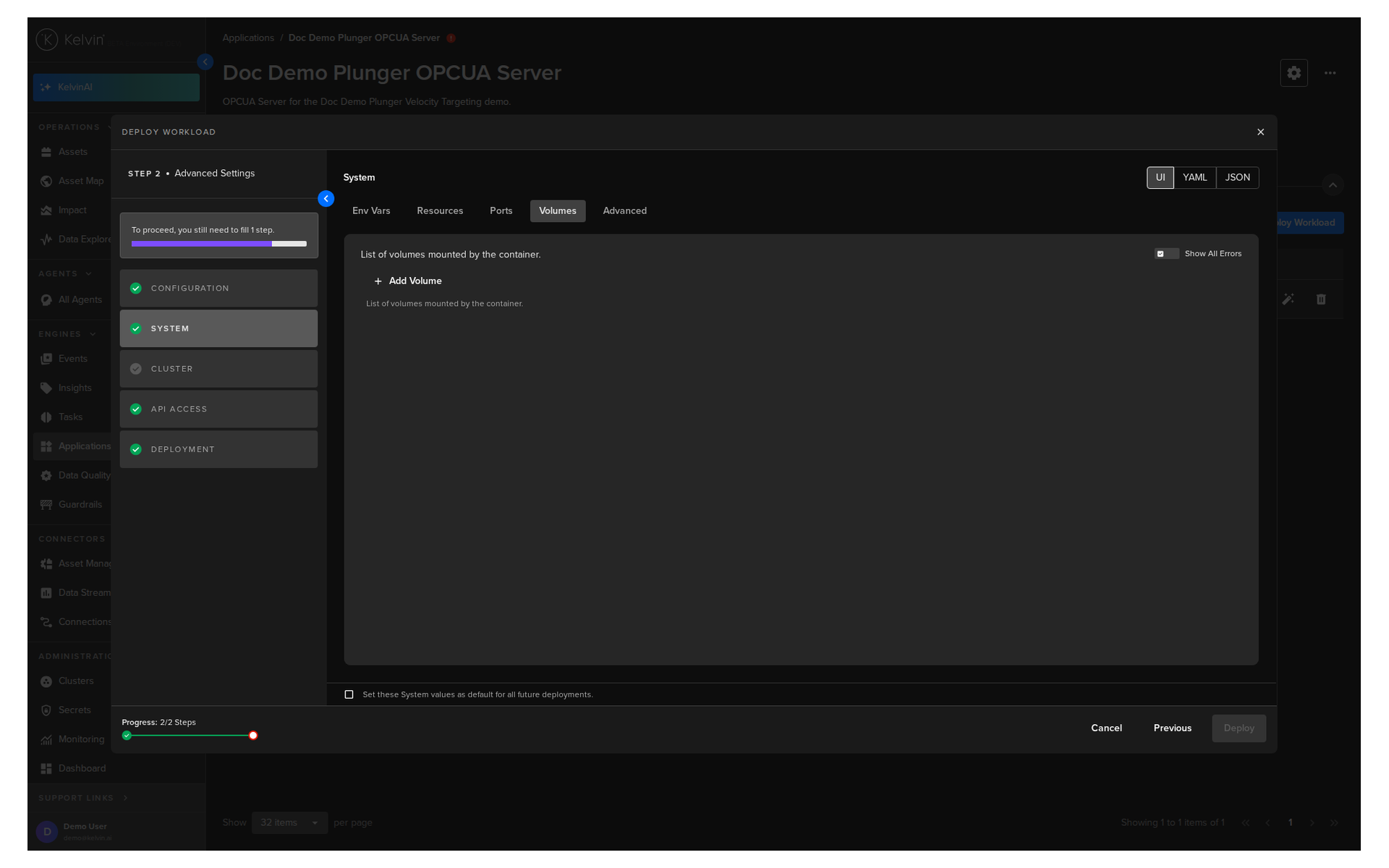
Task: Select the UI view mode
Action: (x=1160, y=177)
